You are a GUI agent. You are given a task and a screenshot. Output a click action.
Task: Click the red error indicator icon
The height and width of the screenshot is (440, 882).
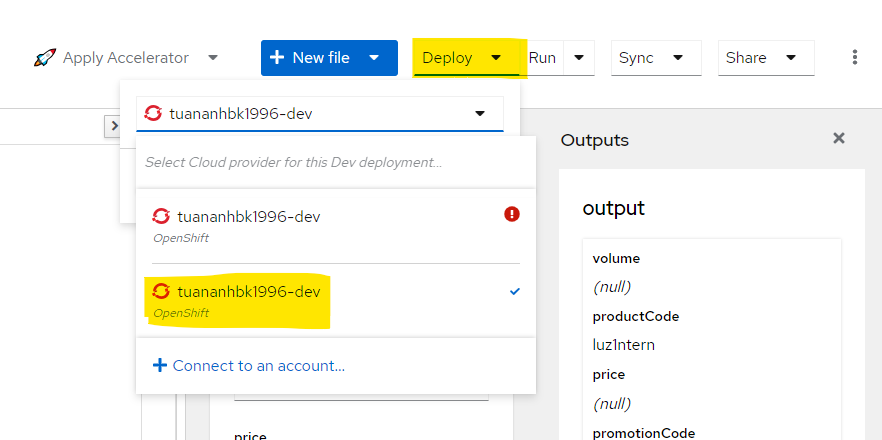click(x=512, y=214)
